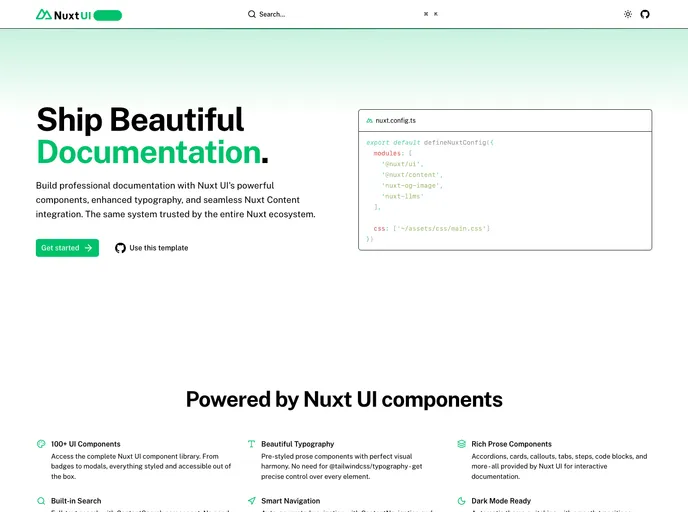Click the arrow icon in Get started
Image resolution: width=688 pixels, height=512 pixels.
point(88,248)
